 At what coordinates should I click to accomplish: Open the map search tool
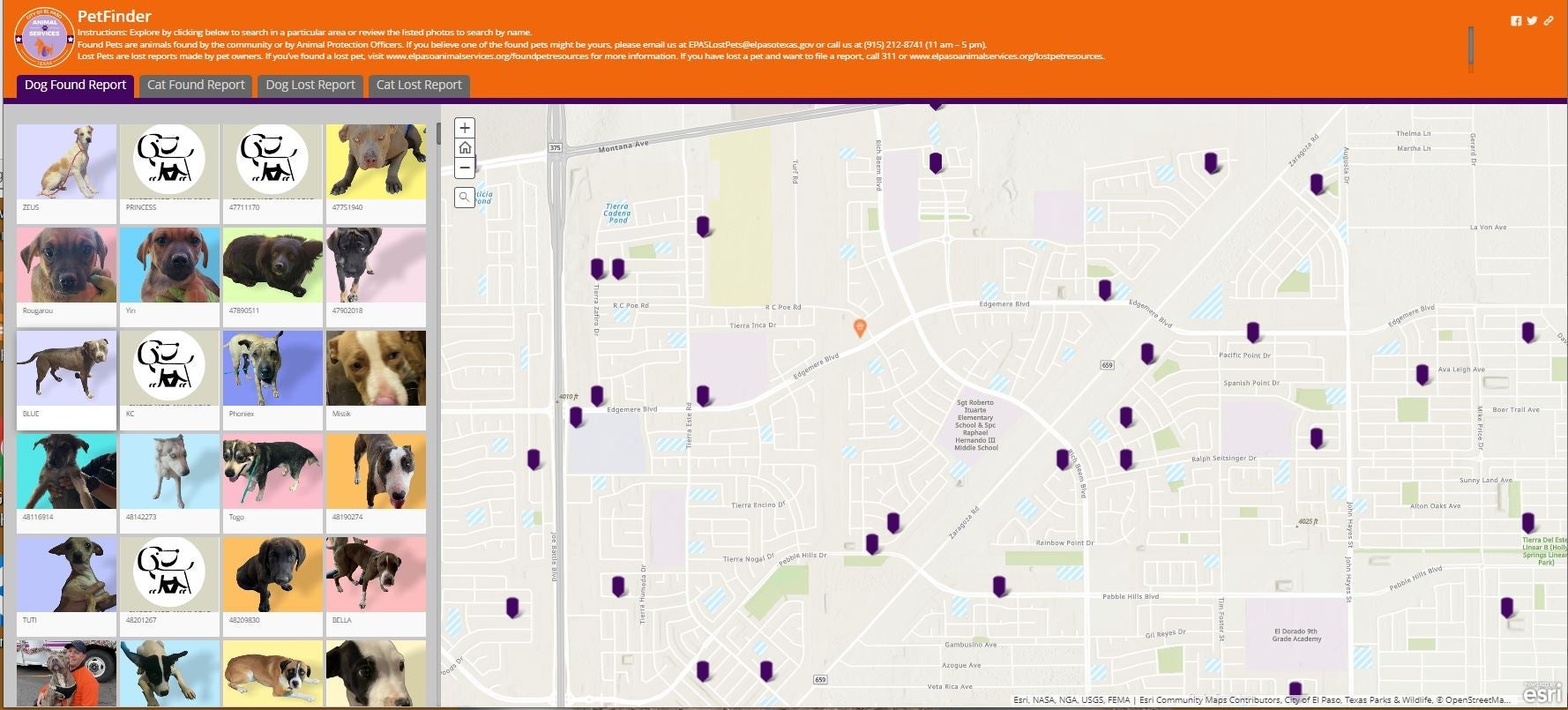(465, 198)
